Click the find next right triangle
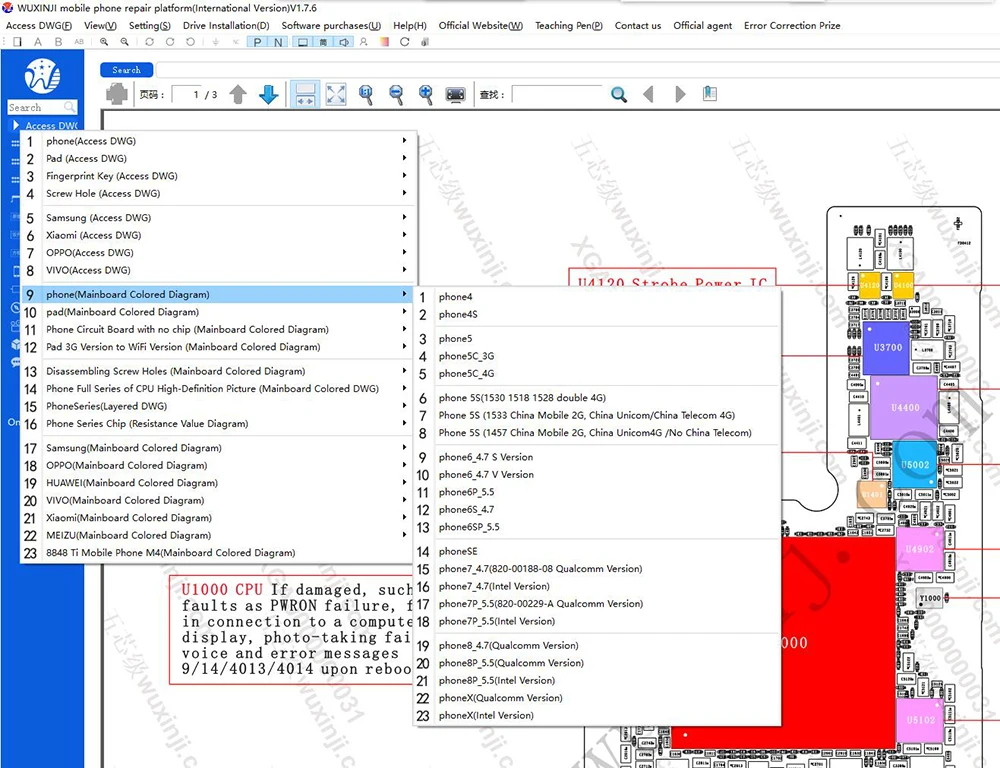Image resolution: width=1000 pixels, height=768 pixels. coord(680,94)
